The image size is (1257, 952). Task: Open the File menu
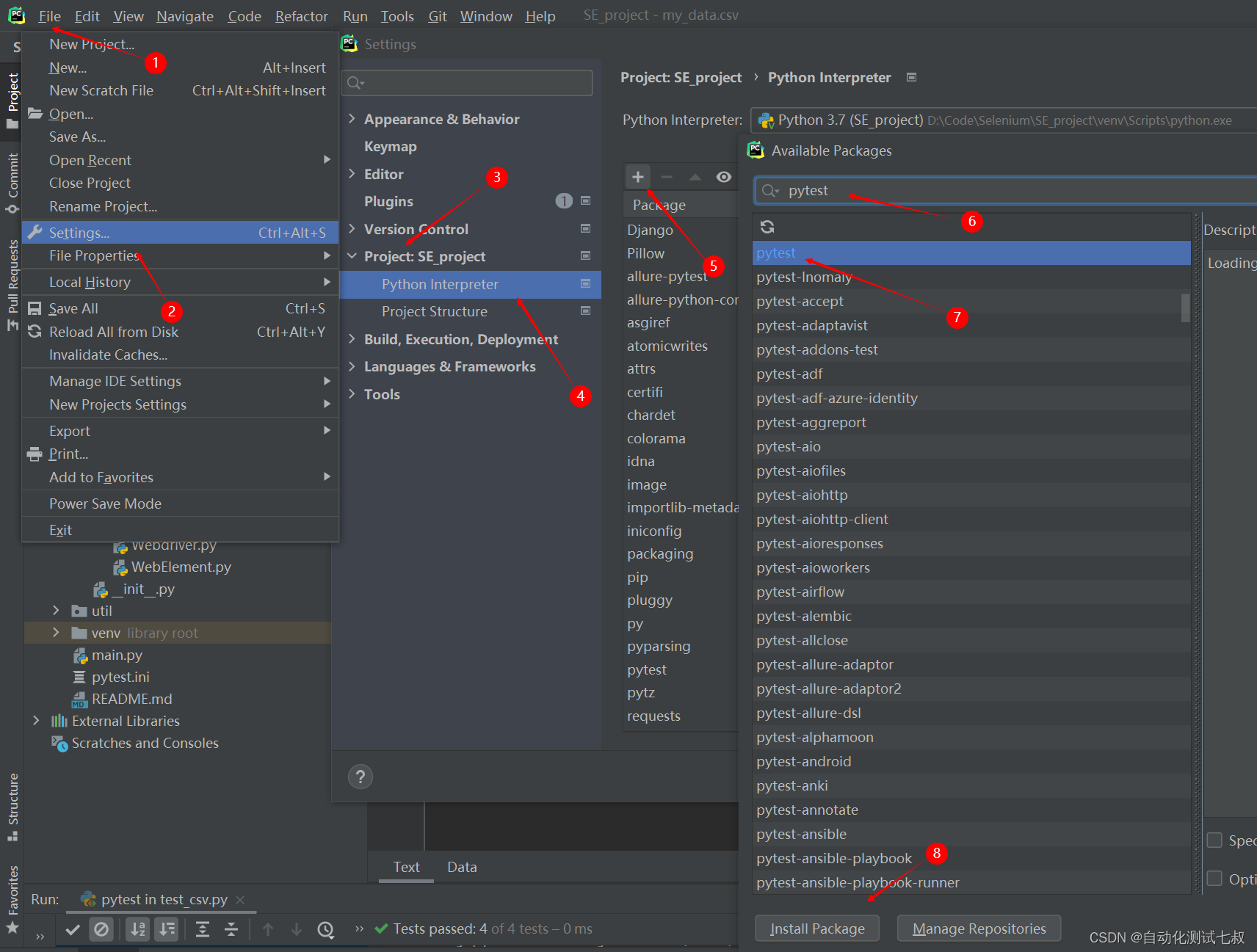(49, 16)
